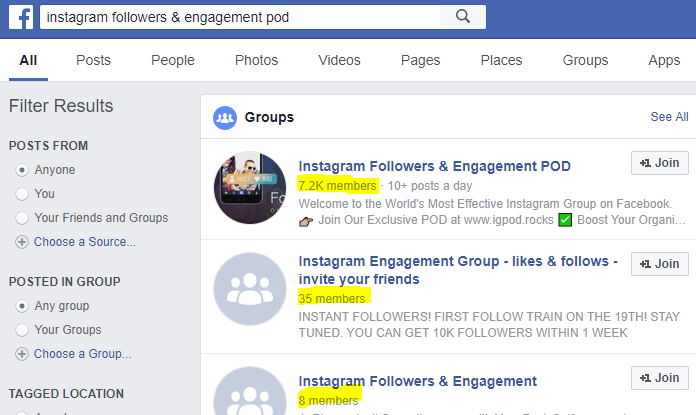The width and height of the screenshot is (696, 415).
Task: Click the 35 members text
Action: click(332, 298)
